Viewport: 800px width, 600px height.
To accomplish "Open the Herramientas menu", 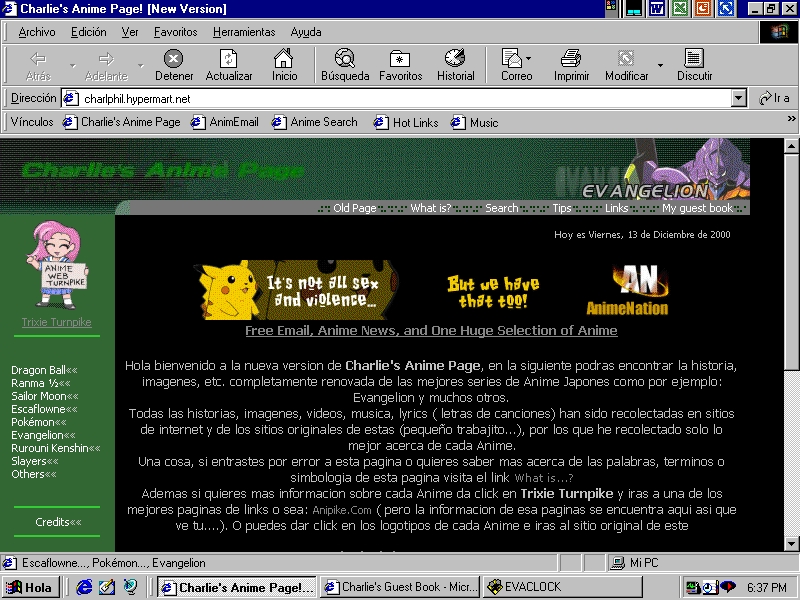I will point(244,32).
